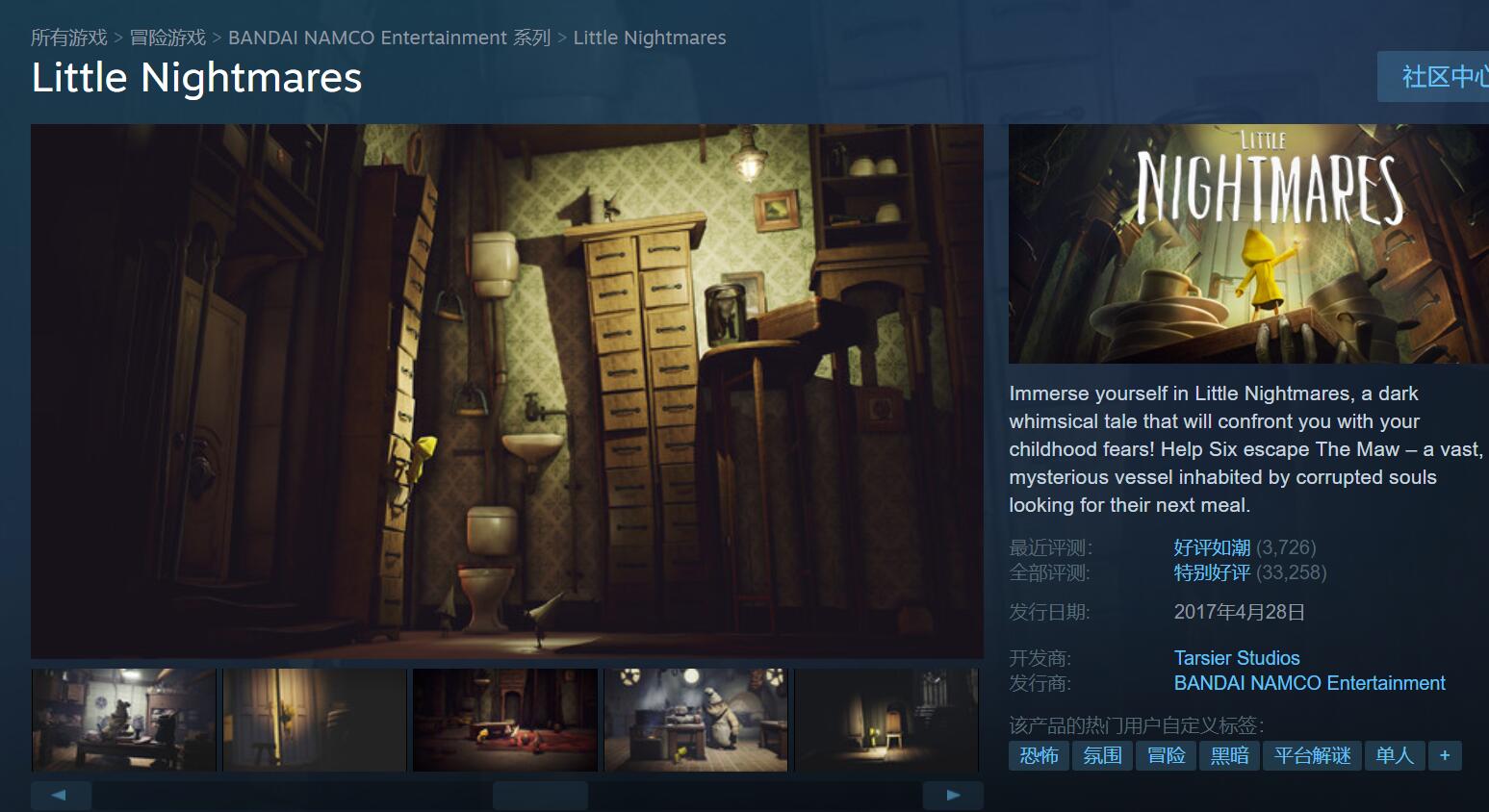Select the fifth thumbnail with lone chair
This screenshot has height=812, width=1489.
click(x=886, y=720)
